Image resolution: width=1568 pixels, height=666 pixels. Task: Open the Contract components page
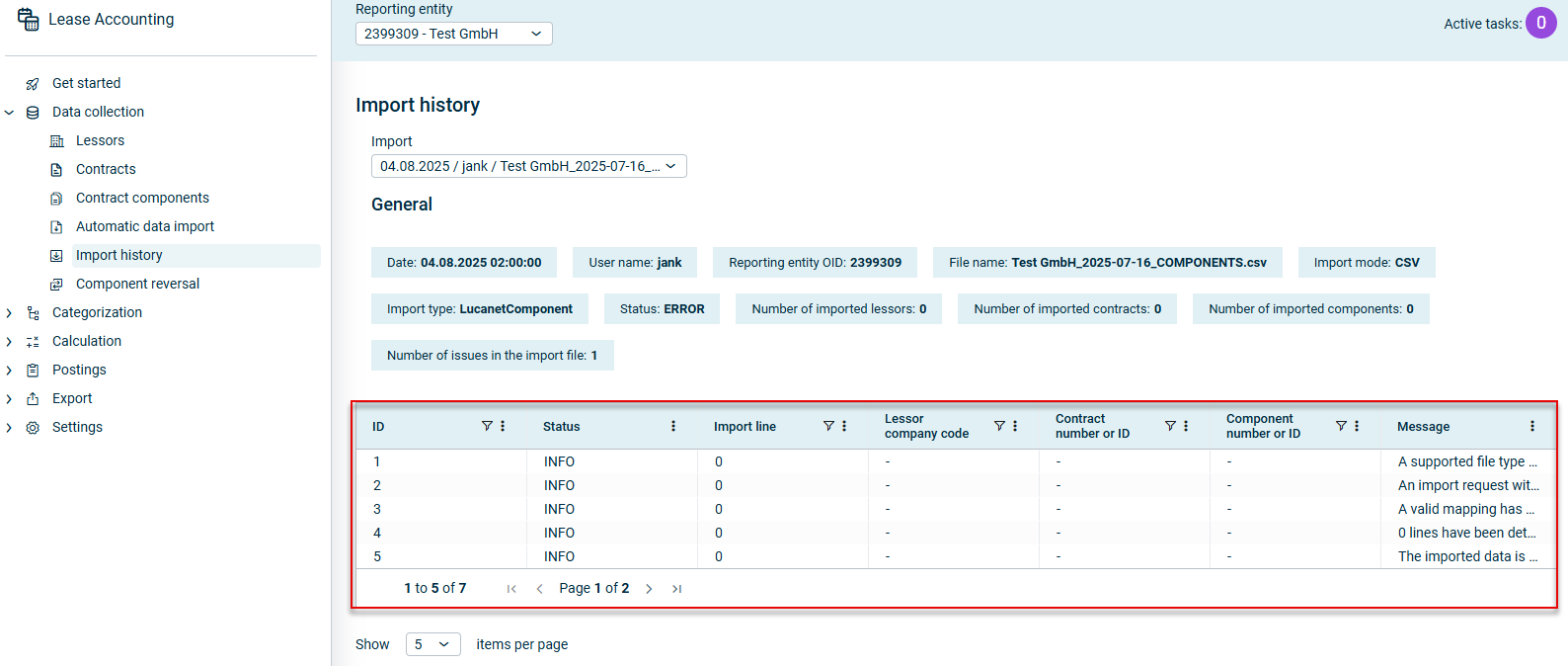point(142,198)
